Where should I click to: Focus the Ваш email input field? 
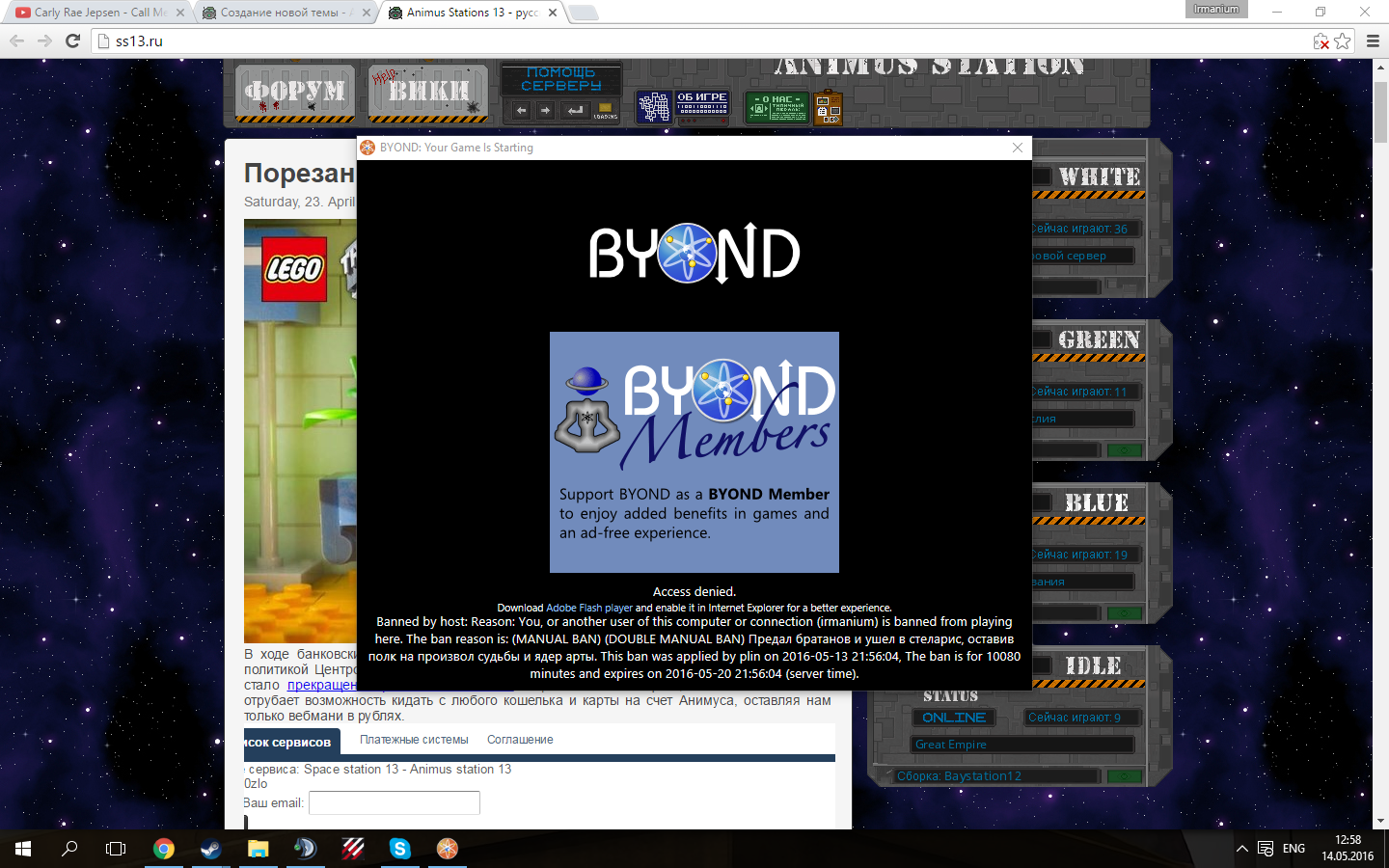click(x=395, y=802)
